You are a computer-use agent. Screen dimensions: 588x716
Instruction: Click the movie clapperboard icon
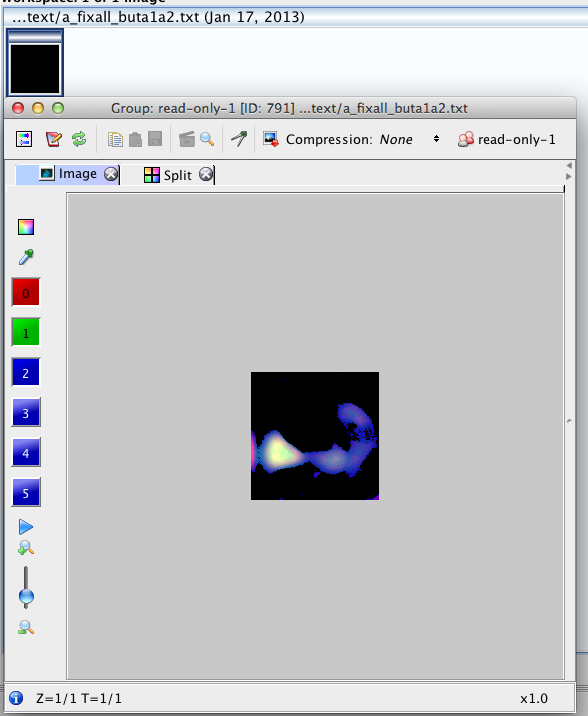point(187,139)
